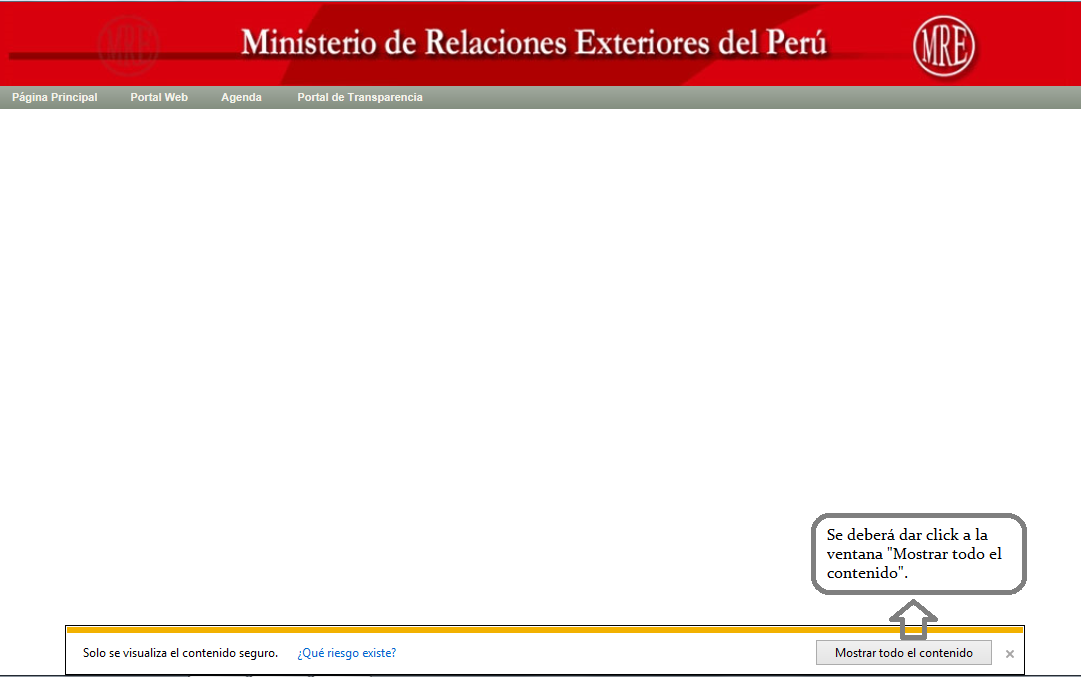The width and height of the screenshot is (1081, 677).
Task: Open the Página Principal menu item
Action: 54,97
